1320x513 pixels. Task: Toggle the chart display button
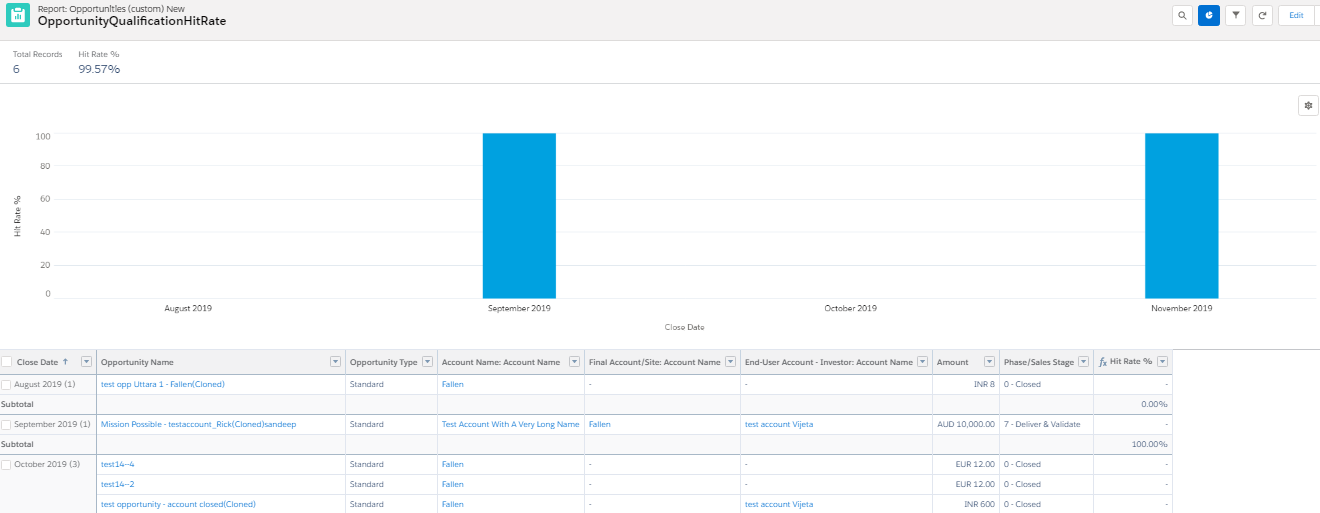[x=1209, y=15]
